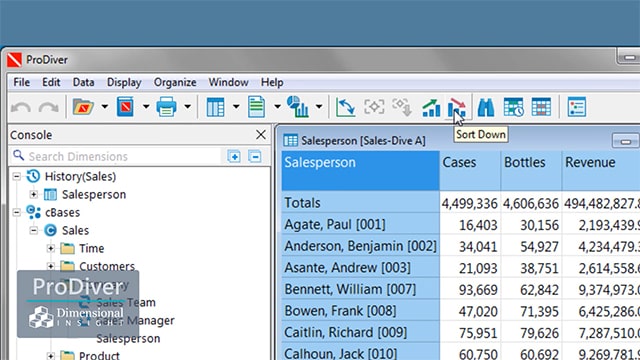Expand the Salesperson node under History
Image resolution: width=640 pixels, height=360 pixels.
[x=33, y=194]
